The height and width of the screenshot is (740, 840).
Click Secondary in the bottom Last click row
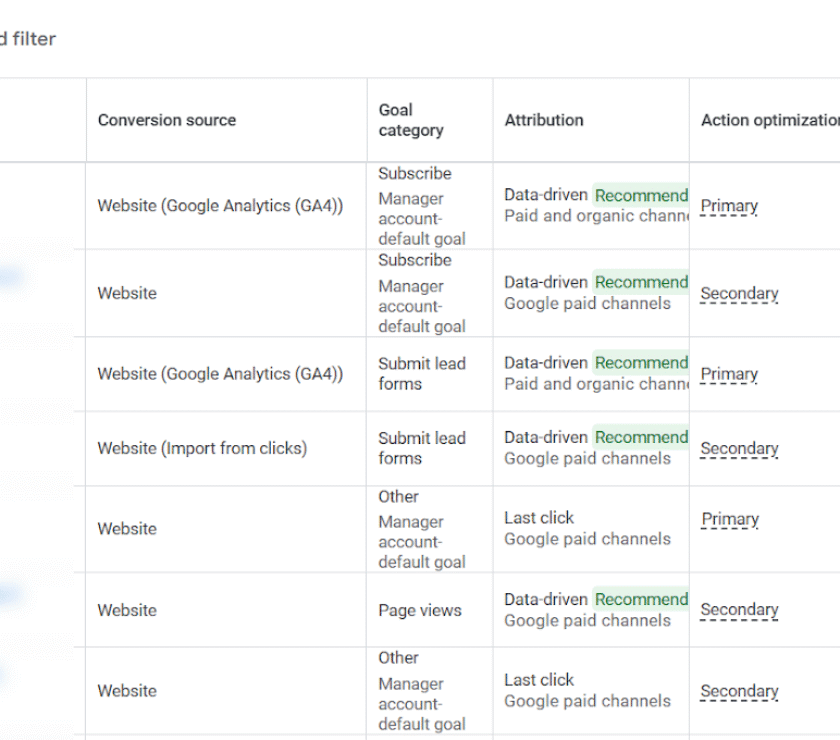pos(739,691)
